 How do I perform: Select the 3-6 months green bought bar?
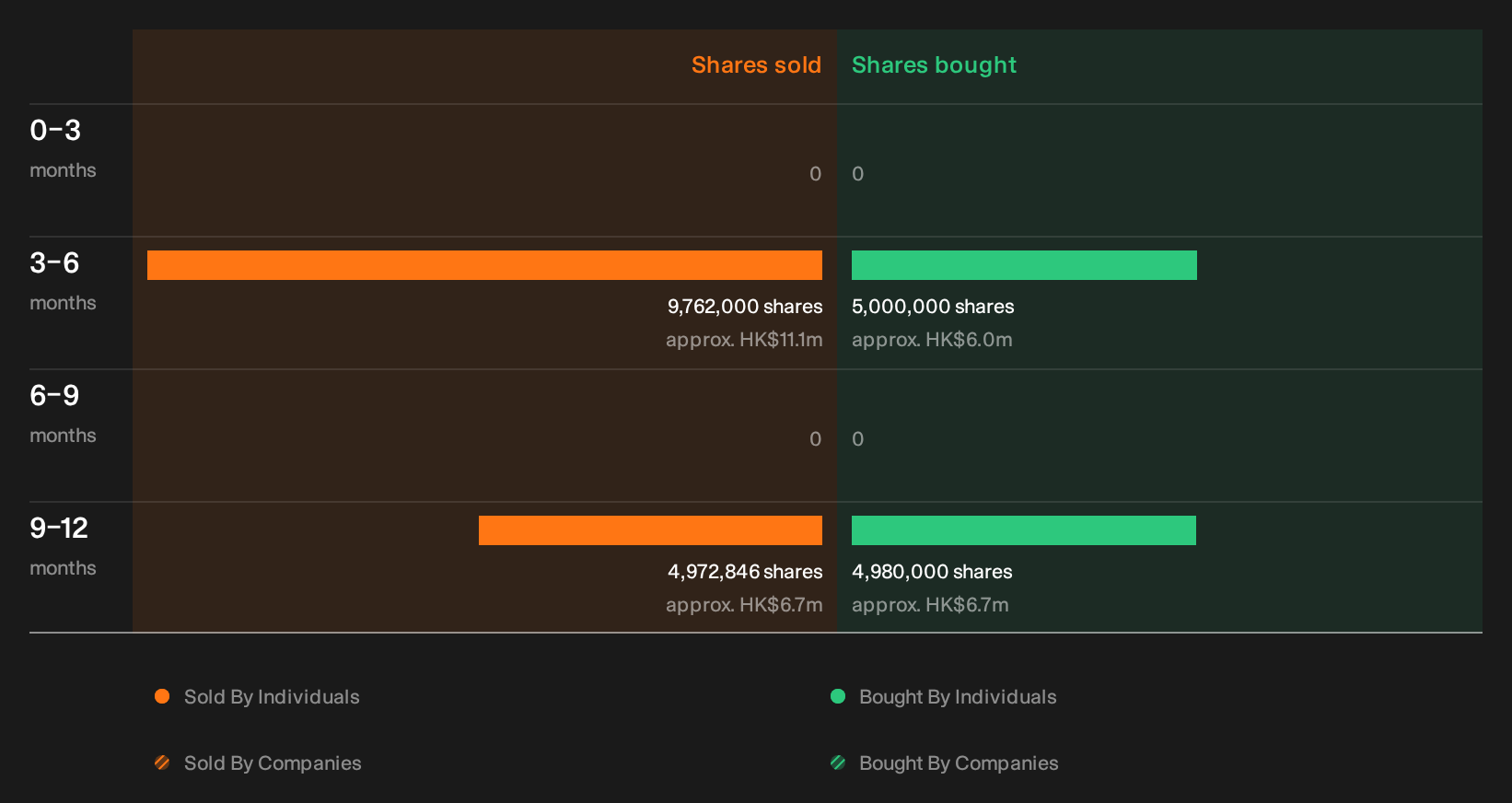pyautogui.click(x=1024, y=265)
